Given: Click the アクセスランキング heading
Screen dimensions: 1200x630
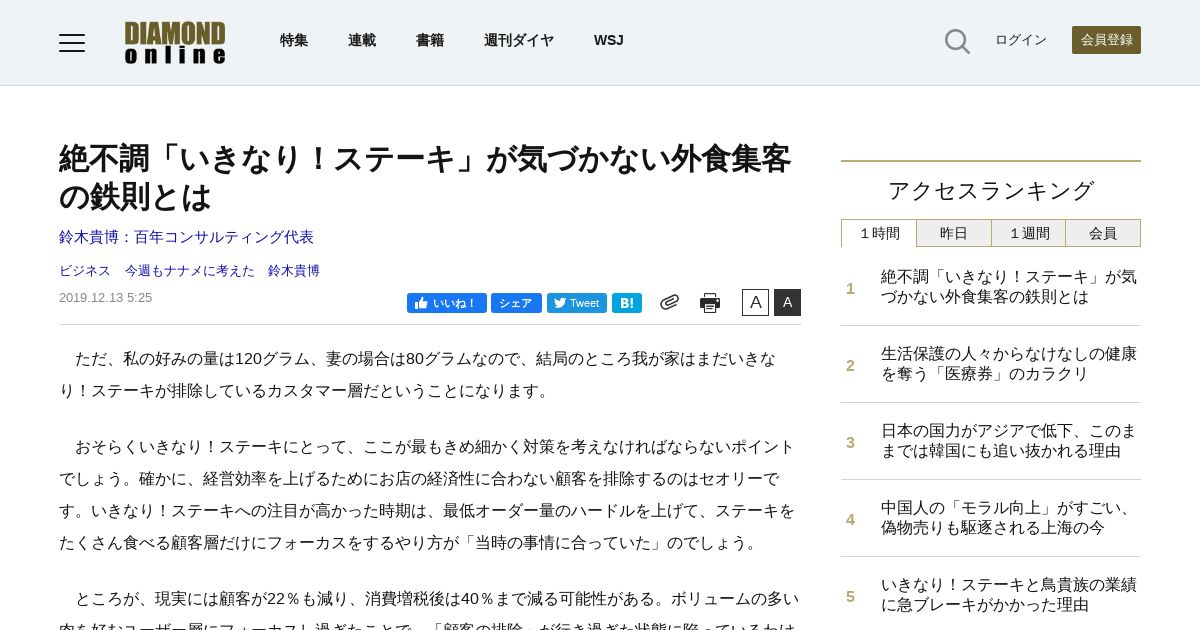Looking at the screenshot, I should pyautogui.click(x=991, y=191).
